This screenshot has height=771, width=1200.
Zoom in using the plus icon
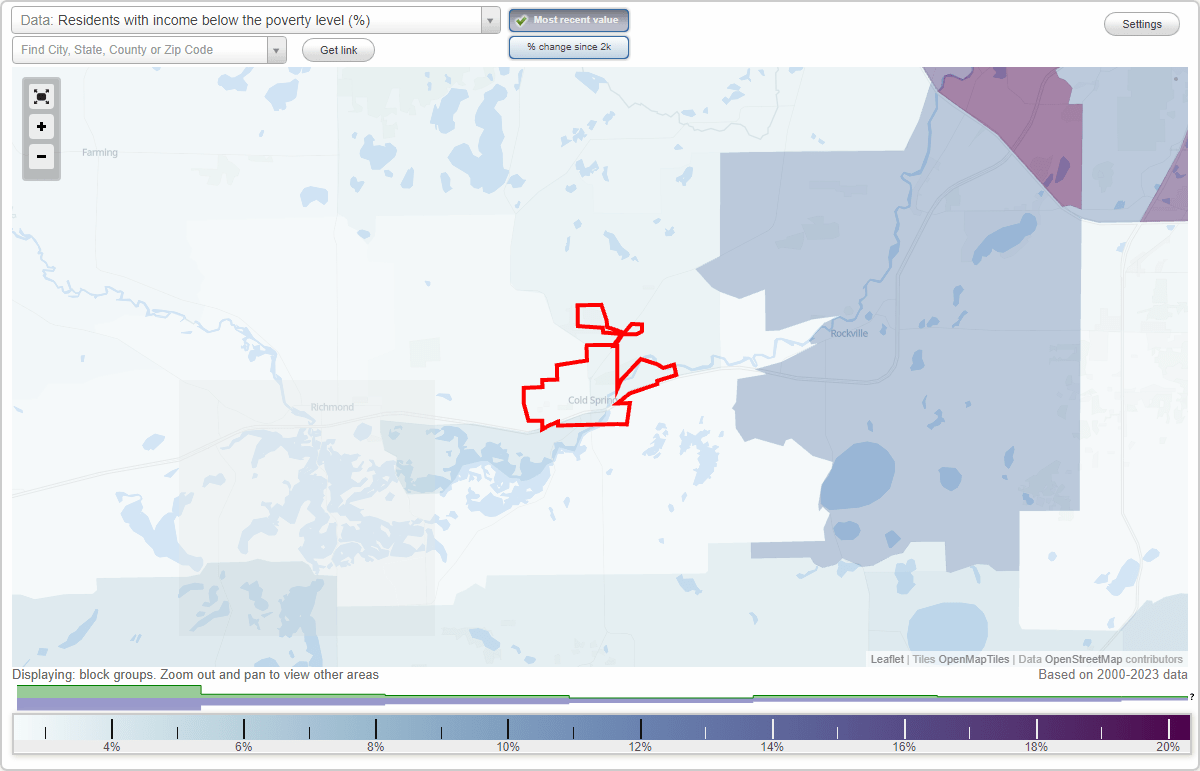pyautogui.click(x=41, y=127)
